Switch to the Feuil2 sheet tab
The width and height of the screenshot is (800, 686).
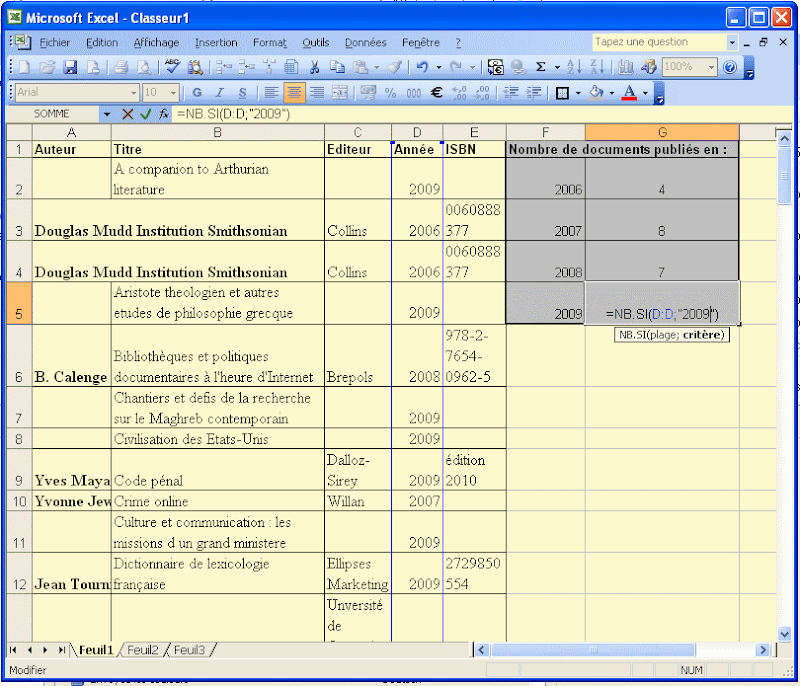tap(142, 650)
